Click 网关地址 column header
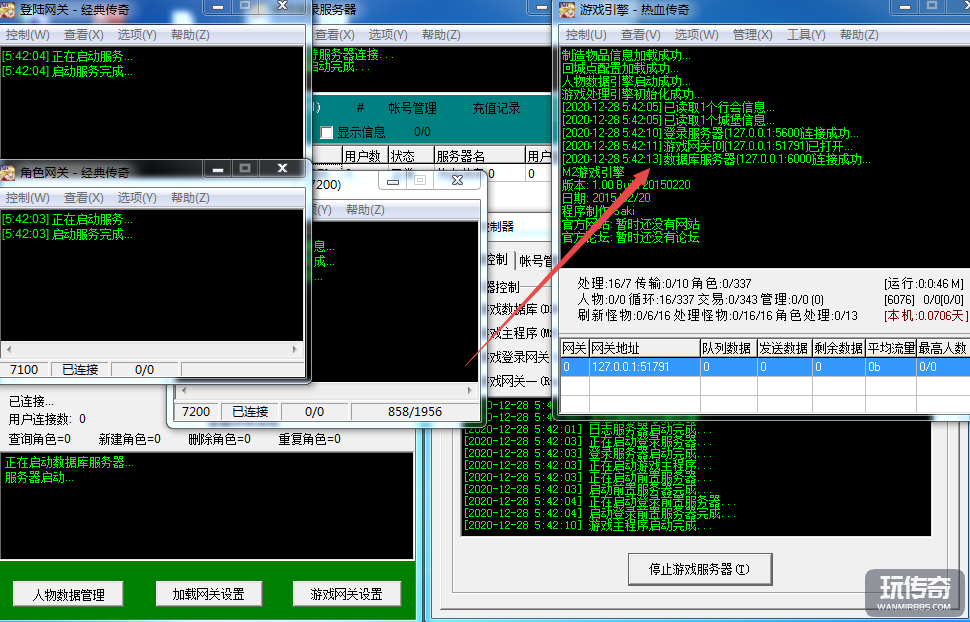Screen dimensions: 970x622 pyautogui.click(x=644, y=348)
